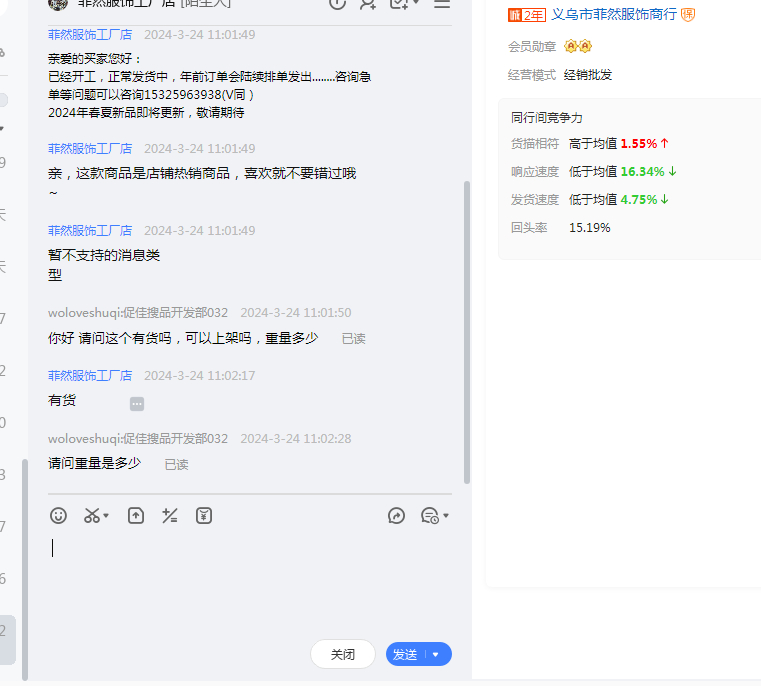Expand the send button dropdown arrow
761x686 pixels.
click(x=435, y=655)
